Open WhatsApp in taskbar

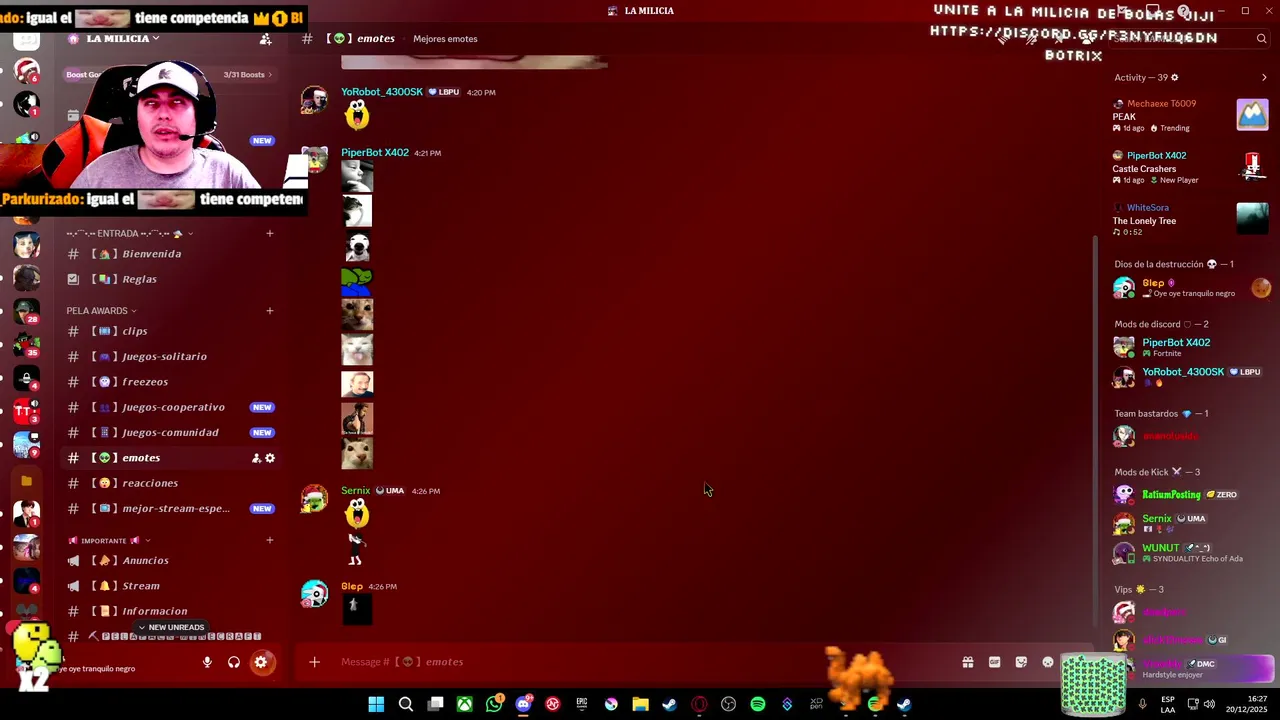494,704
